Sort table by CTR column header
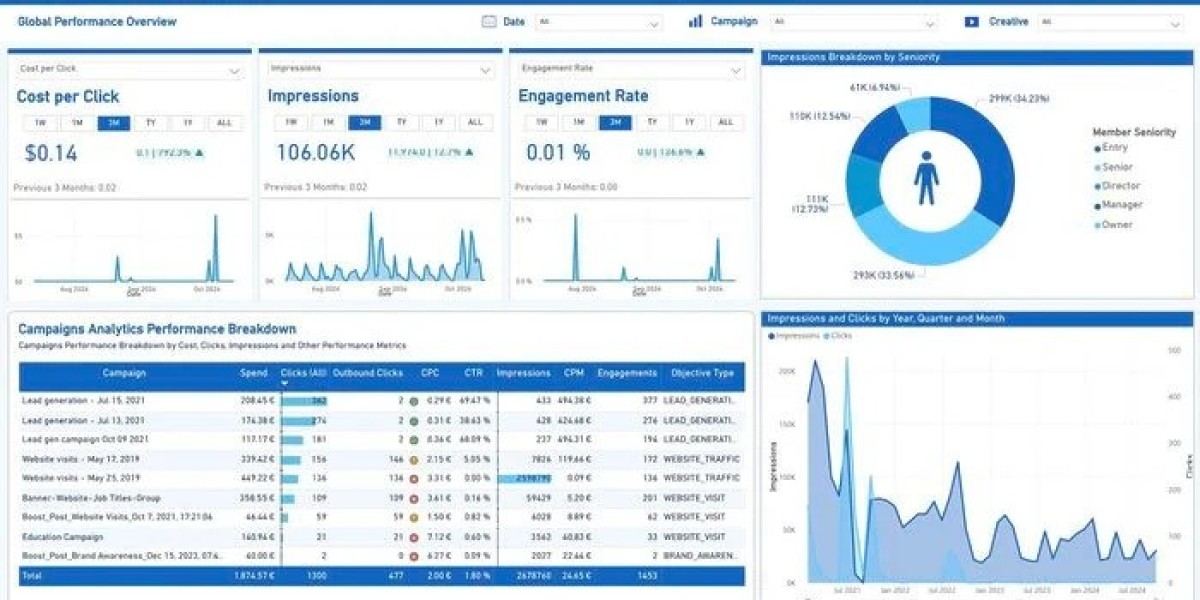Image resolution: width=1200 pixels, height=600 pixels. (474, 373)
